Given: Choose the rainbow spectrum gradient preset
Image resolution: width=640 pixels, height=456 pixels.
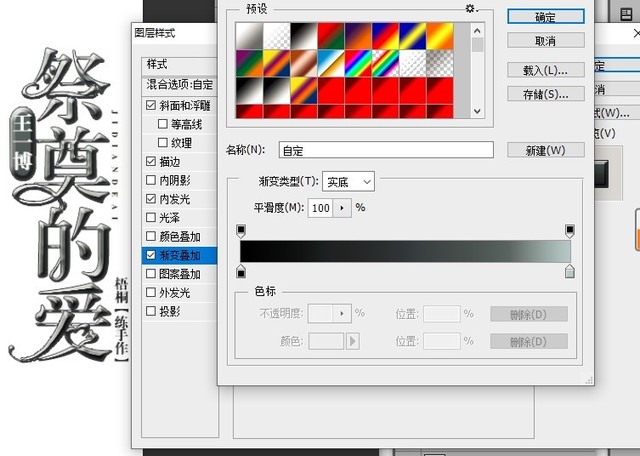Looking at the screenshot, I should (359, 62).
